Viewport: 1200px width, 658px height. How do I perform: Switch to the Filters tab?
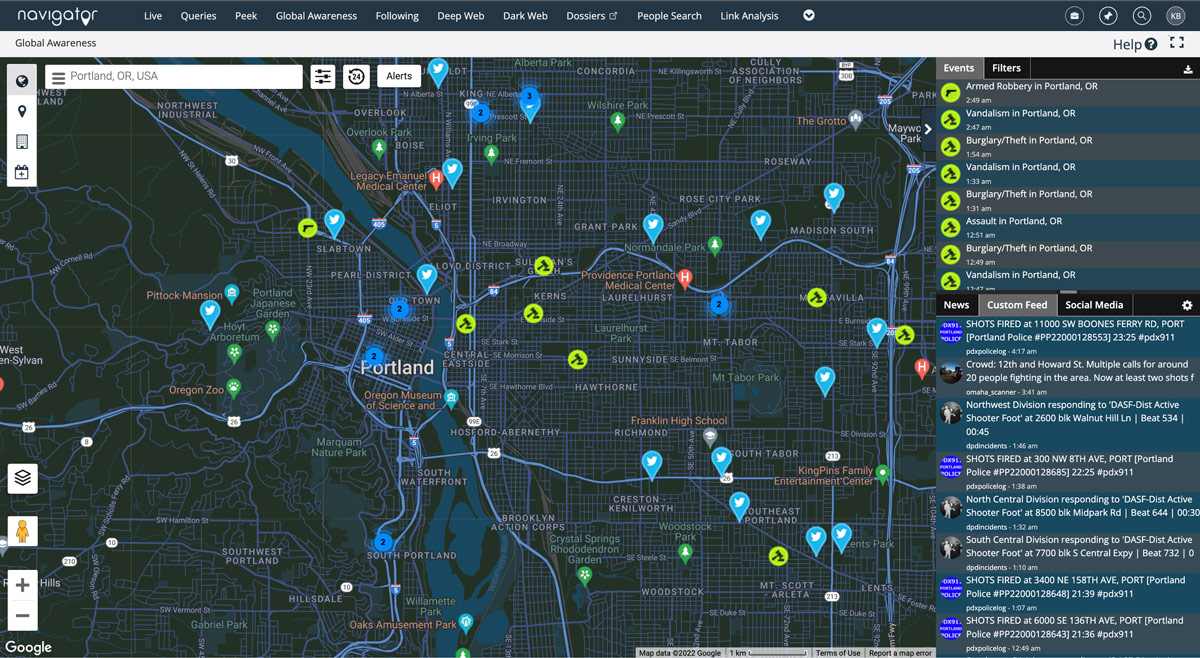click(1006, 68)
